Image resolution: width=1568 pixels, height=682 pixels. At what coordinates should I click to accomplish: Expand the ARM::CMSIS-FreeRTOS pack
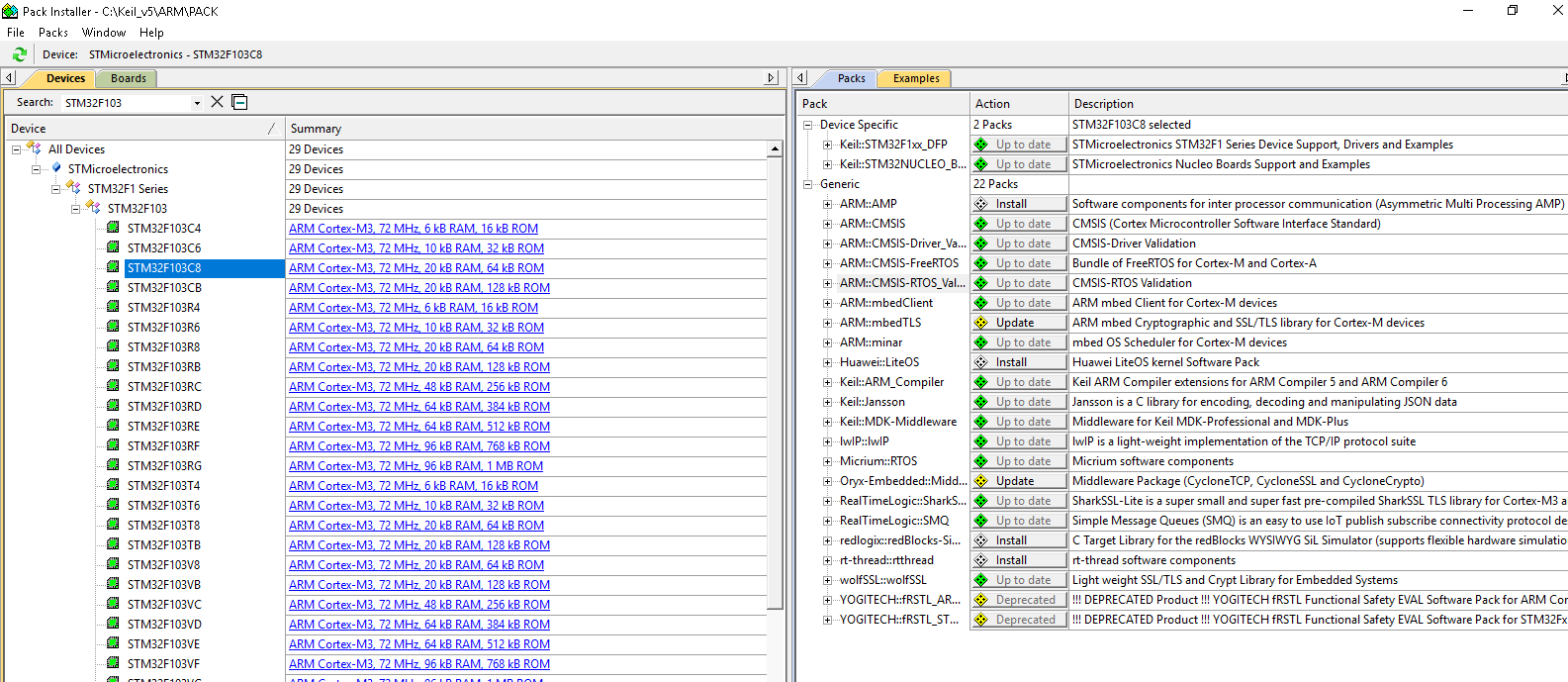[x=828, y=263]
